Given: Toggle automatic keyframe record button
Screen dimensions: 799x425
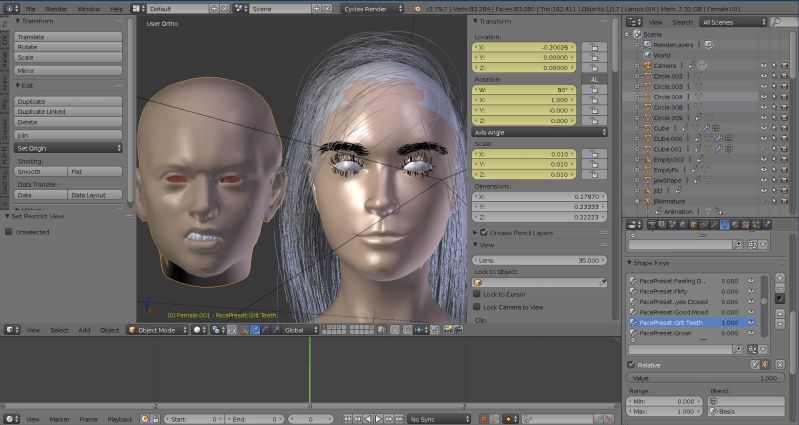Looking at the screenshot, I should pos(484,419).
